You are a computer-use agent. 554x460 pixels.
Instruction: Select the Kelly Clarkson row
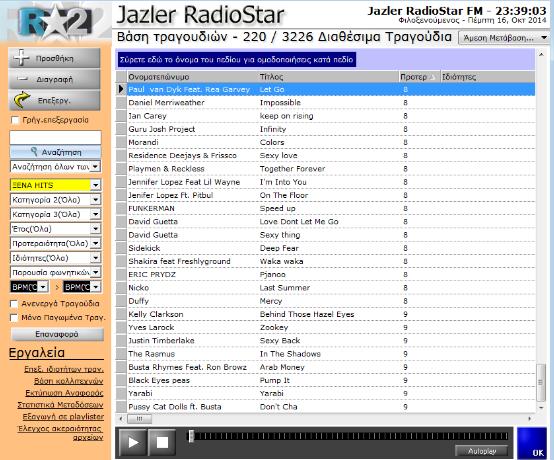[325, 314]
